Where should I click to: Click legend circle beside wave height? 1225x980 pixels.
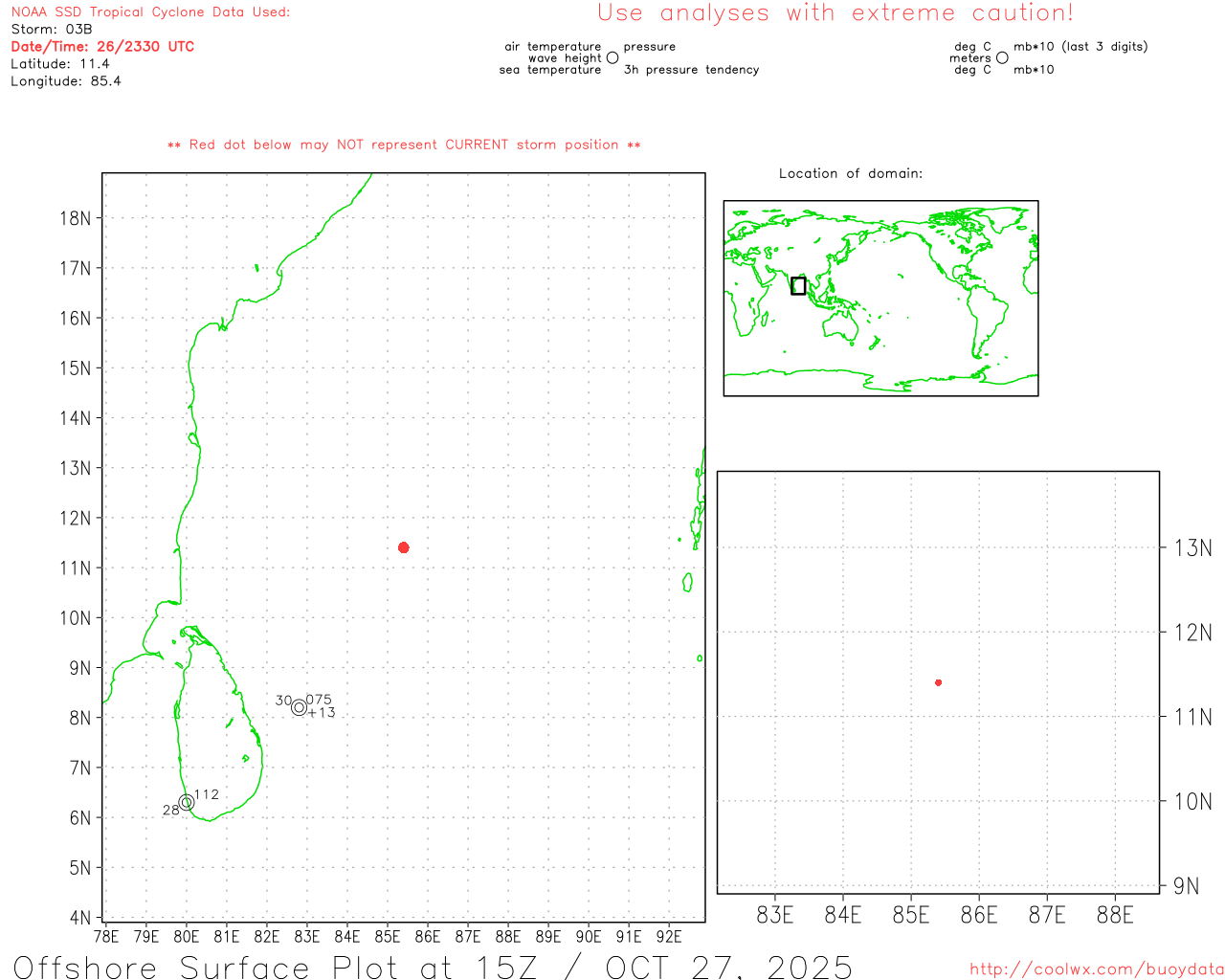pyautogui.click(x=612, y=58)
